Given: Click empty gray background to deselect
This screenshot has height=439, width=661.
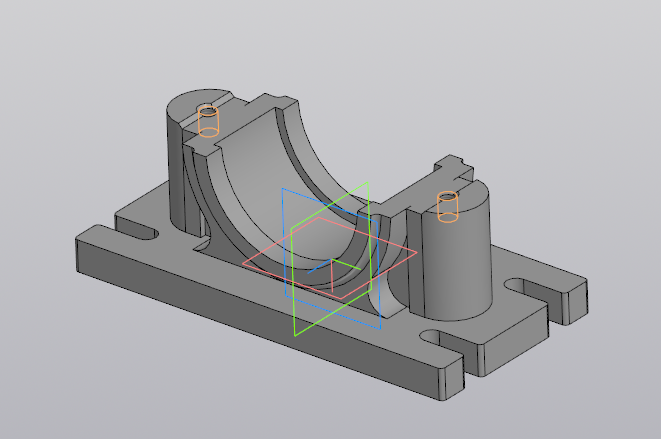Looking at the screenshot, I should [560, 80].
